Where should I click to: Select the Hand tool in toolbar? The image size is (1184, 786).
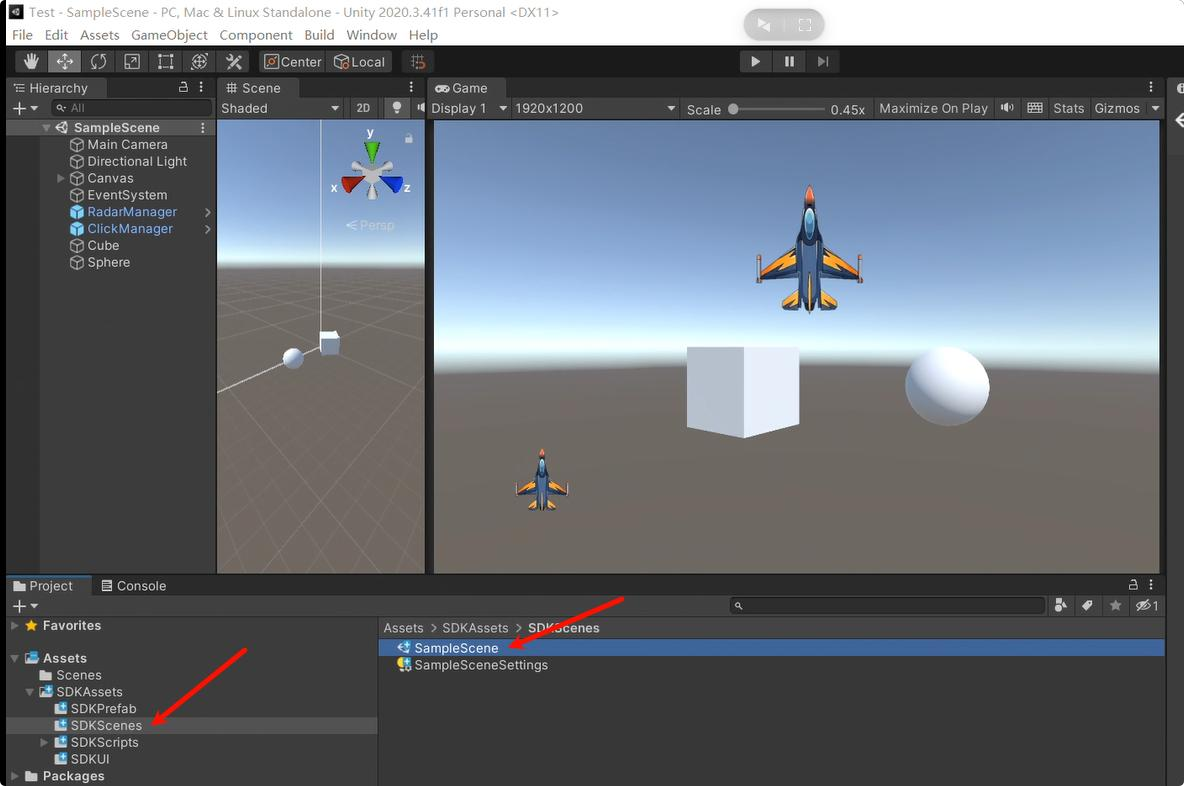pyautogui.click(x=31, y=62)
